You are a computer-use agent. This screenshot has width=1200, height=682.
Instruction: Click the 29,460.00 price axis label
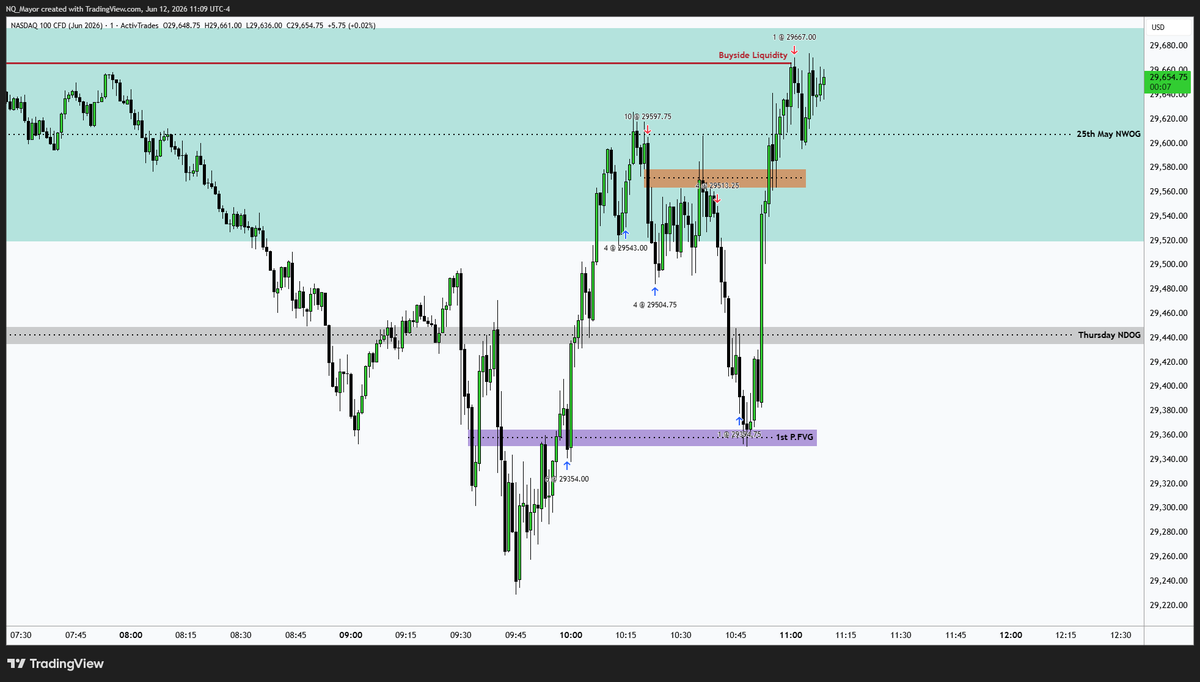pos(1168,313)
